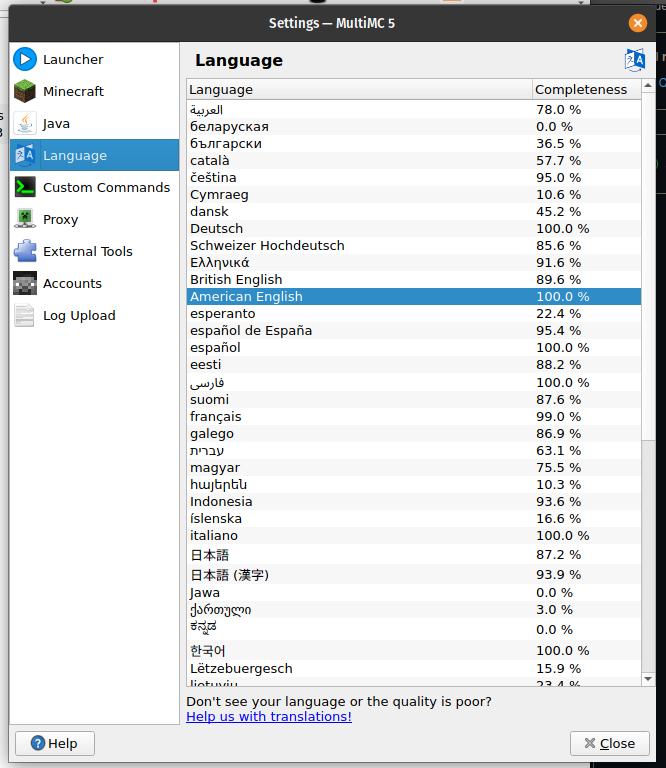This screenshot has height=768, width=666.
Task: Select the 日本語 (漢字) row
Action: 414,575
